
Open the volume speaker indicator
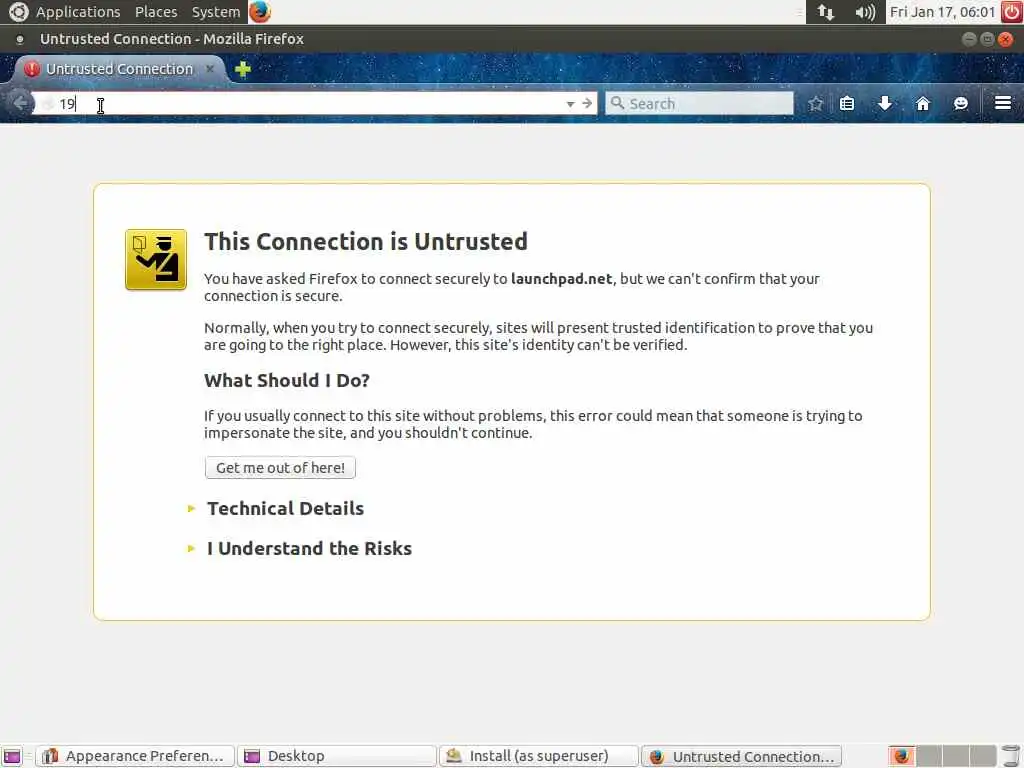click(865, 12)
